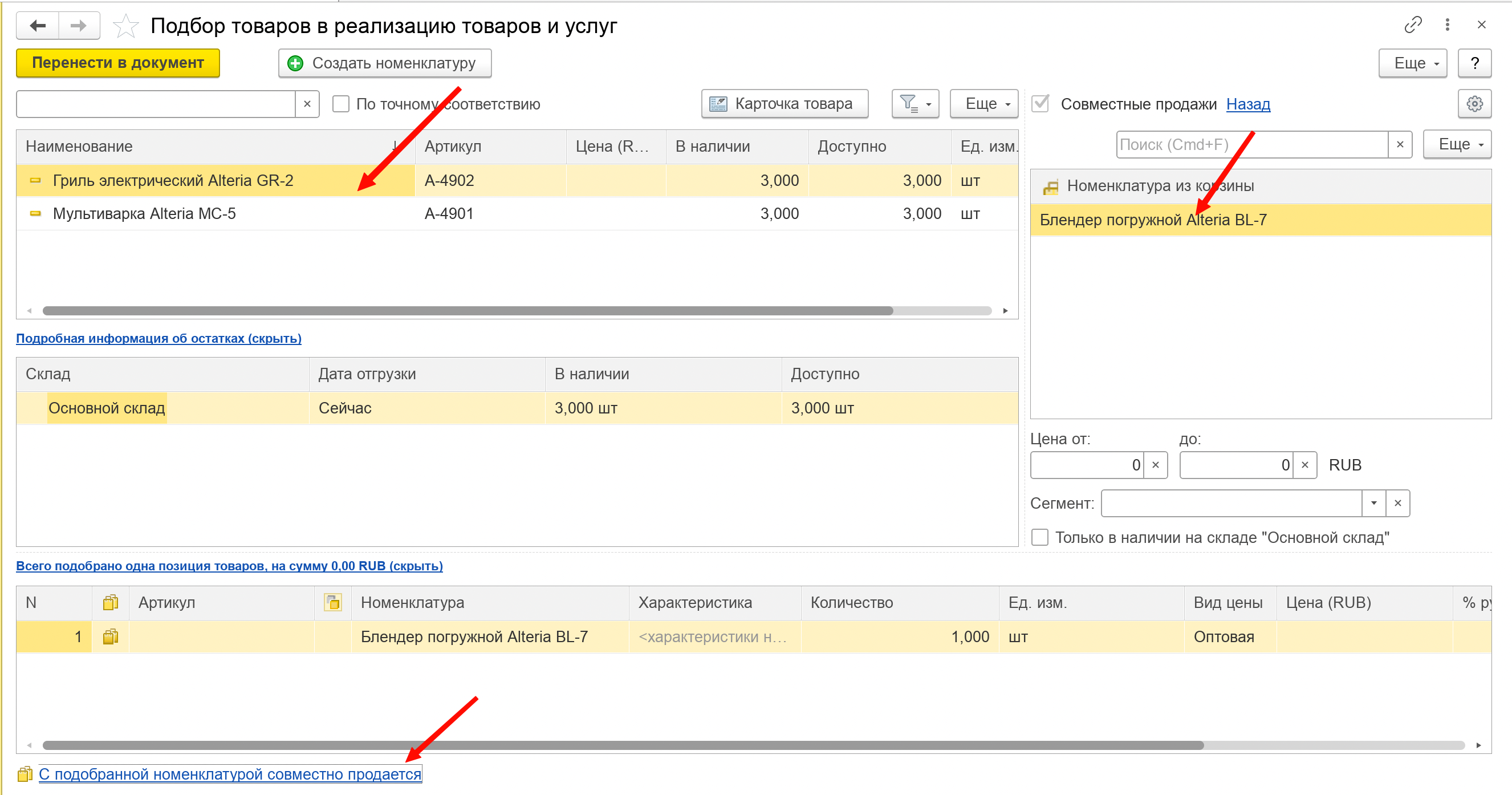Select the Мультиварка Alteria MC-5 row

click(x=517, y=214)
